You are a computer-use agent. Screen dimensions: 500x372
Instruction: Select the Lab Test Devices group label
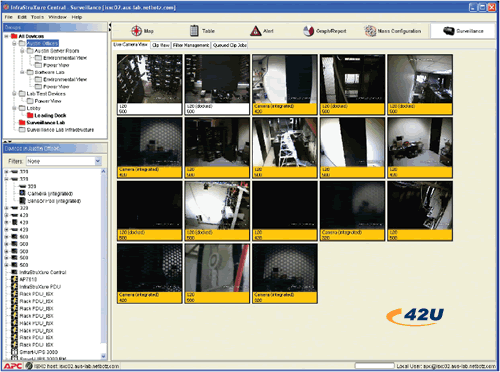click(46, 94)
